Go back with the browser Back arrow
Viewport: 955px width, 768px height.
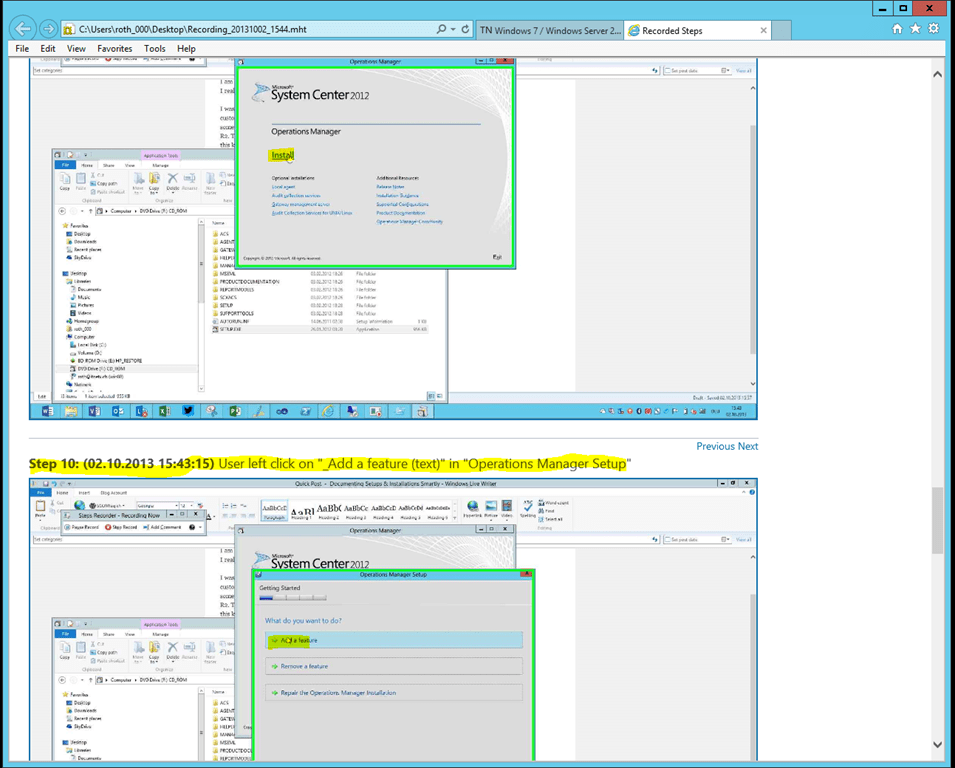[23, 29]
